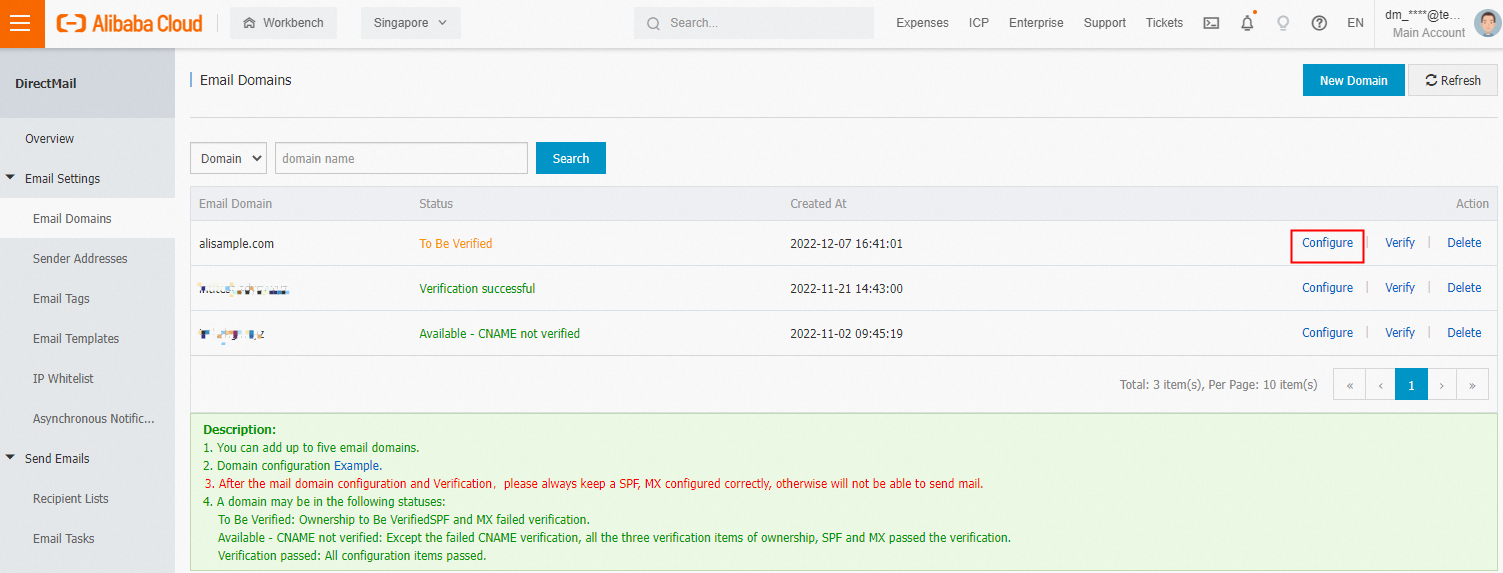The height and width of the screenshot is (573, 1503).
Task: Click the search magnifier icon in top bar
Action: coord(653,23)
